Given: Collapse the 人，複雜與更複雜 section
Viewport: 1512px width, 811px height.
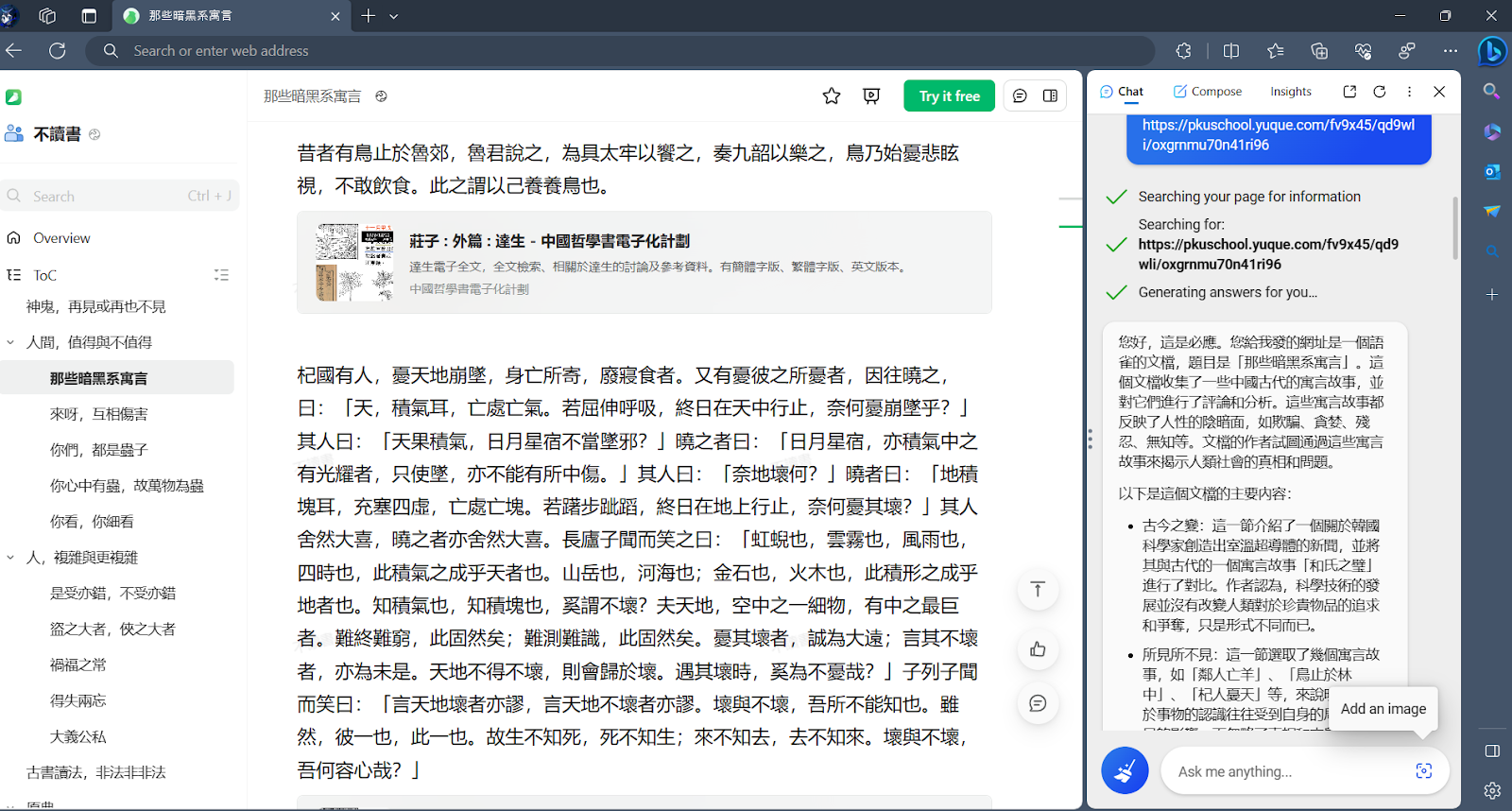Looking at the screenshot, I should pyautogui.click(x=11, y=558).
